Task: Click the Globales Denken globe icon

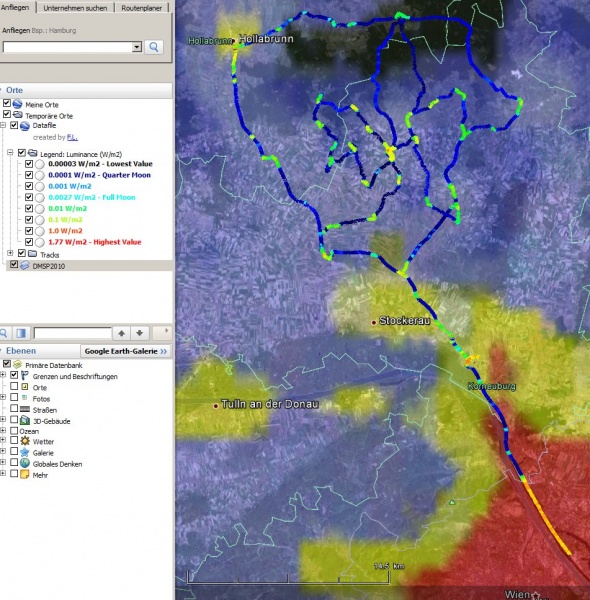Action: pyautogui.click(x=25, y=463)
